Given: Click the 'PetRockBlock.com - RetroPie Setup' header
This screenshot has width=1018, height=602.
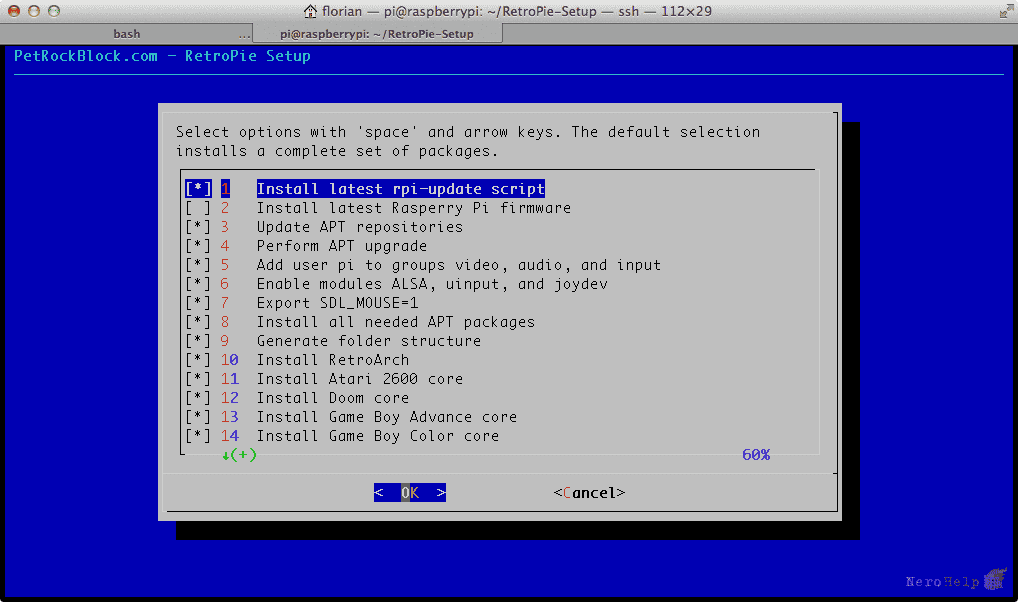Looking at the screenshot, I should pos(162,56).
